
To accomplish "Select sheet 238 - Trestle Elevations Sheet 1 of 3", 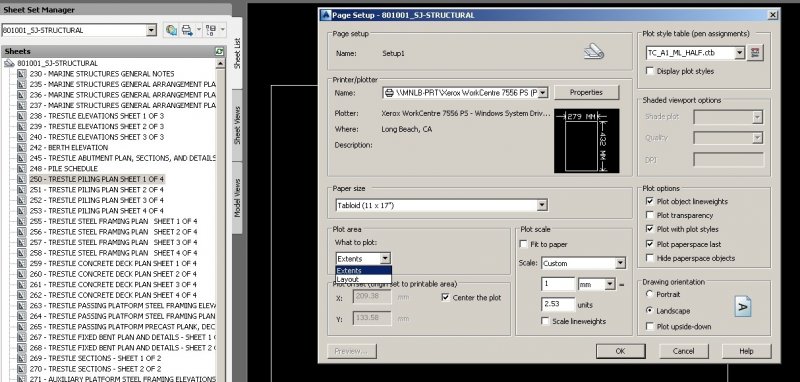I will coord(96,116).
